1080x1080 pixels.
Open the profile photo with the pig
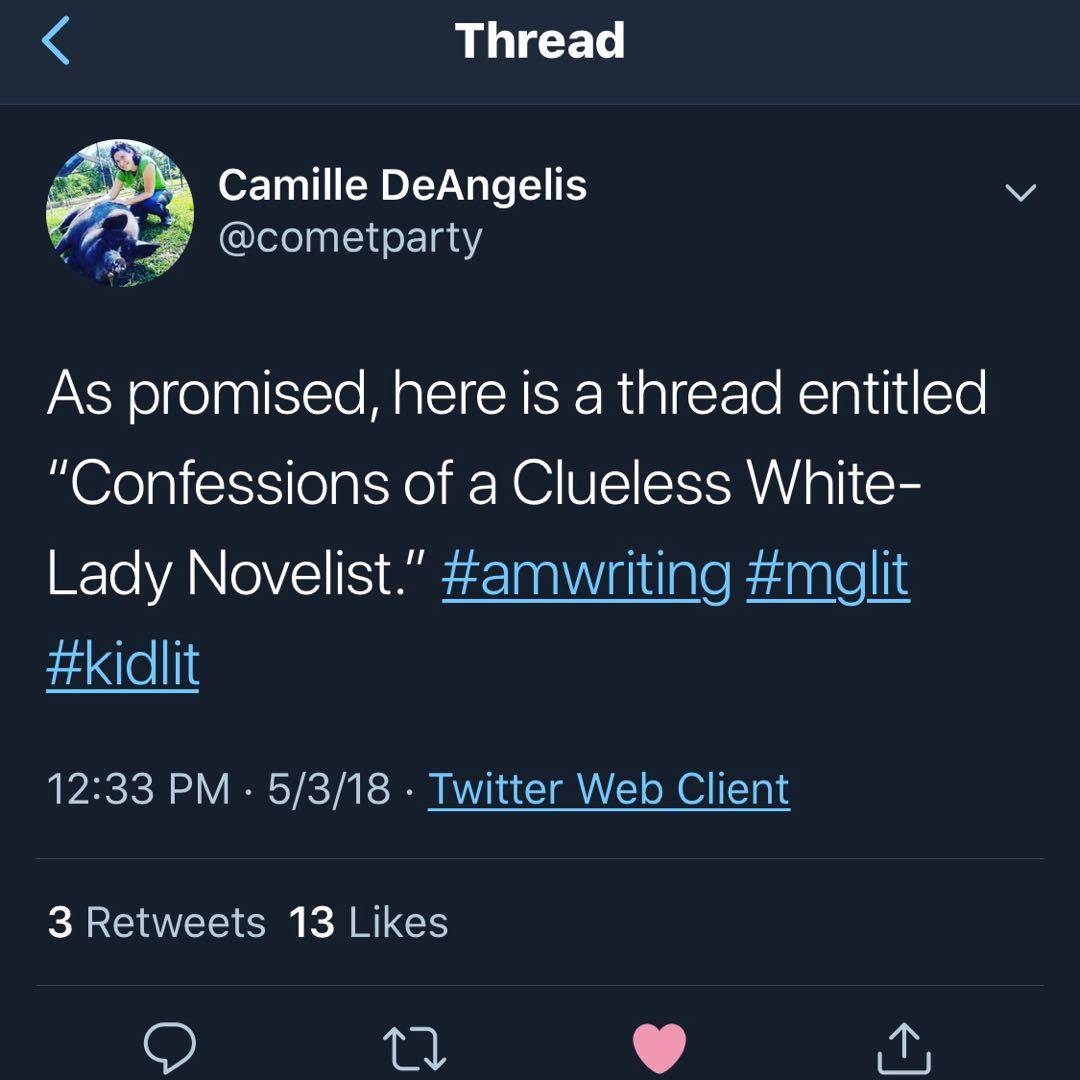120,213
